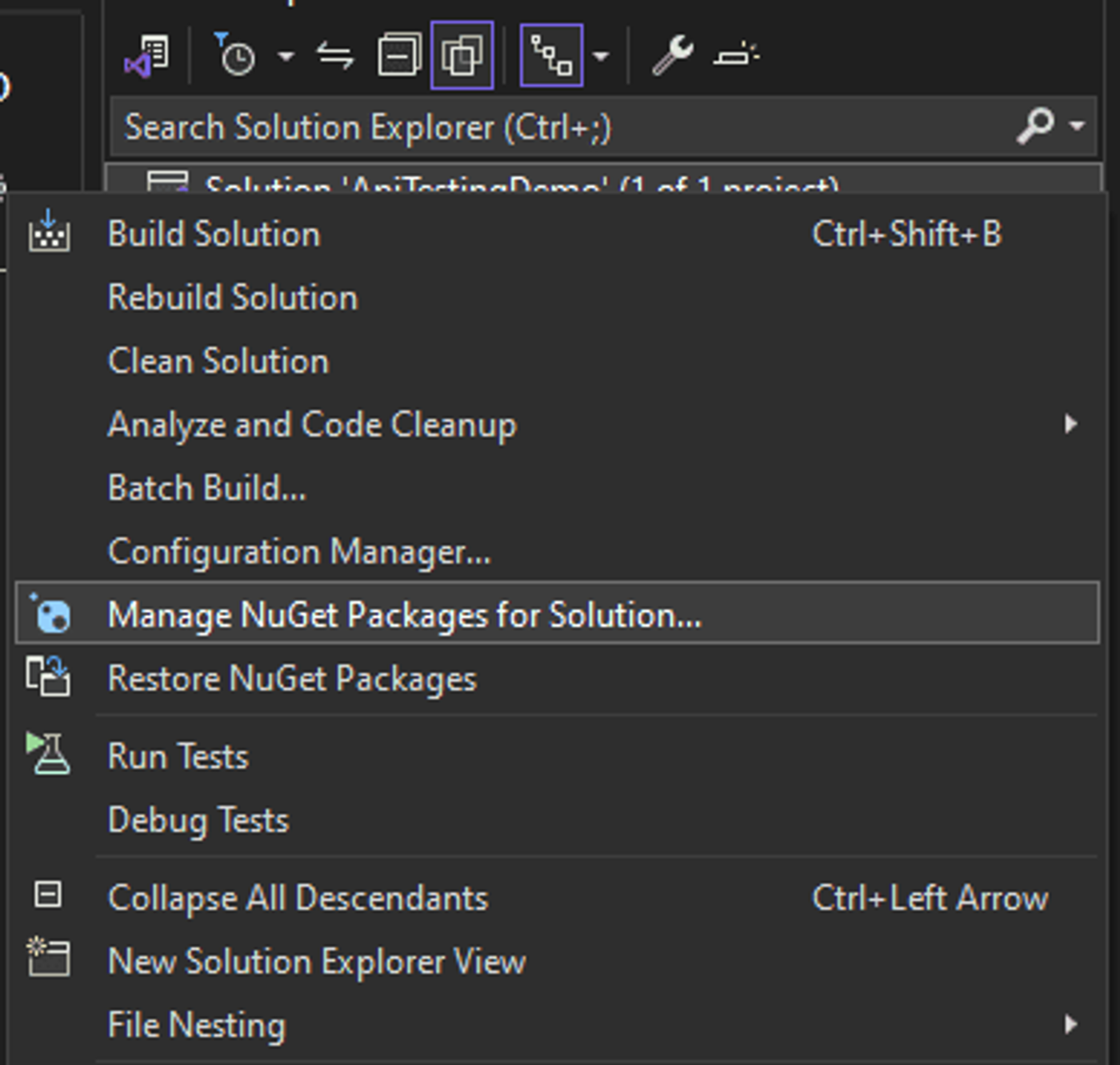This screenshot has width=1120, height=1065.
Task: Select Restore NuGet Packages
Action: [x=556, y=679]
